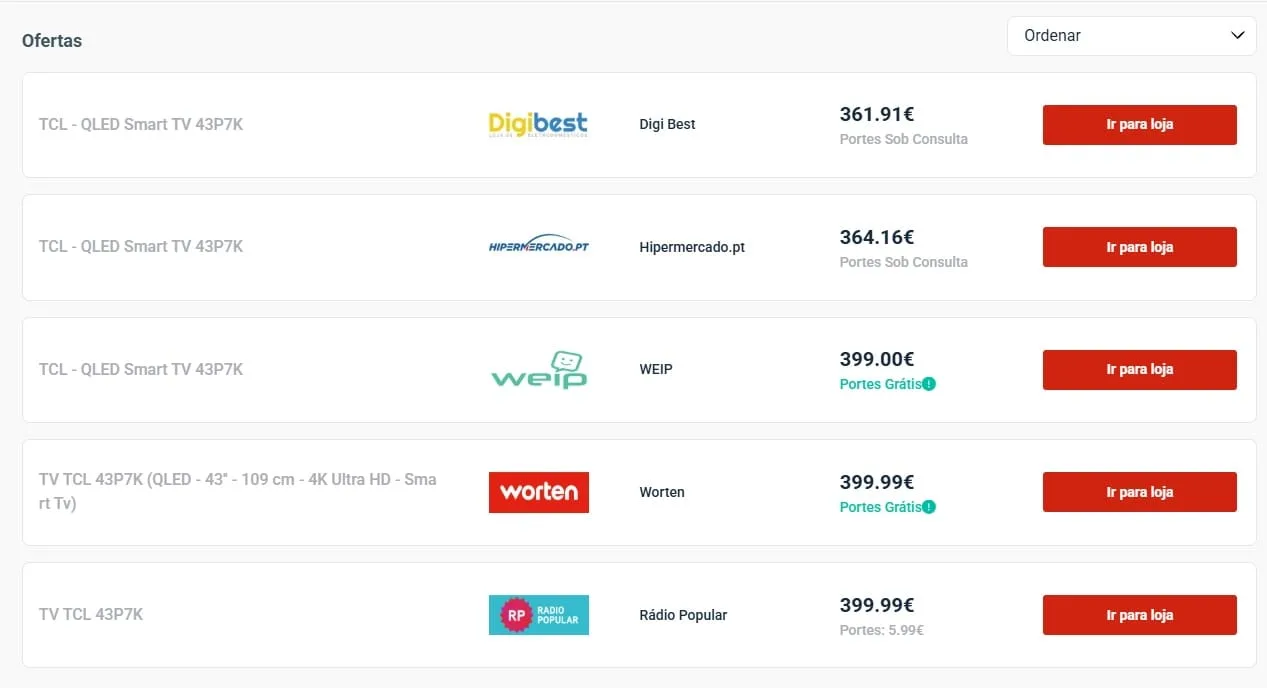Click "Ir para loja" on the WEIP offer
1267x688 pixels.
[1139, 369]
